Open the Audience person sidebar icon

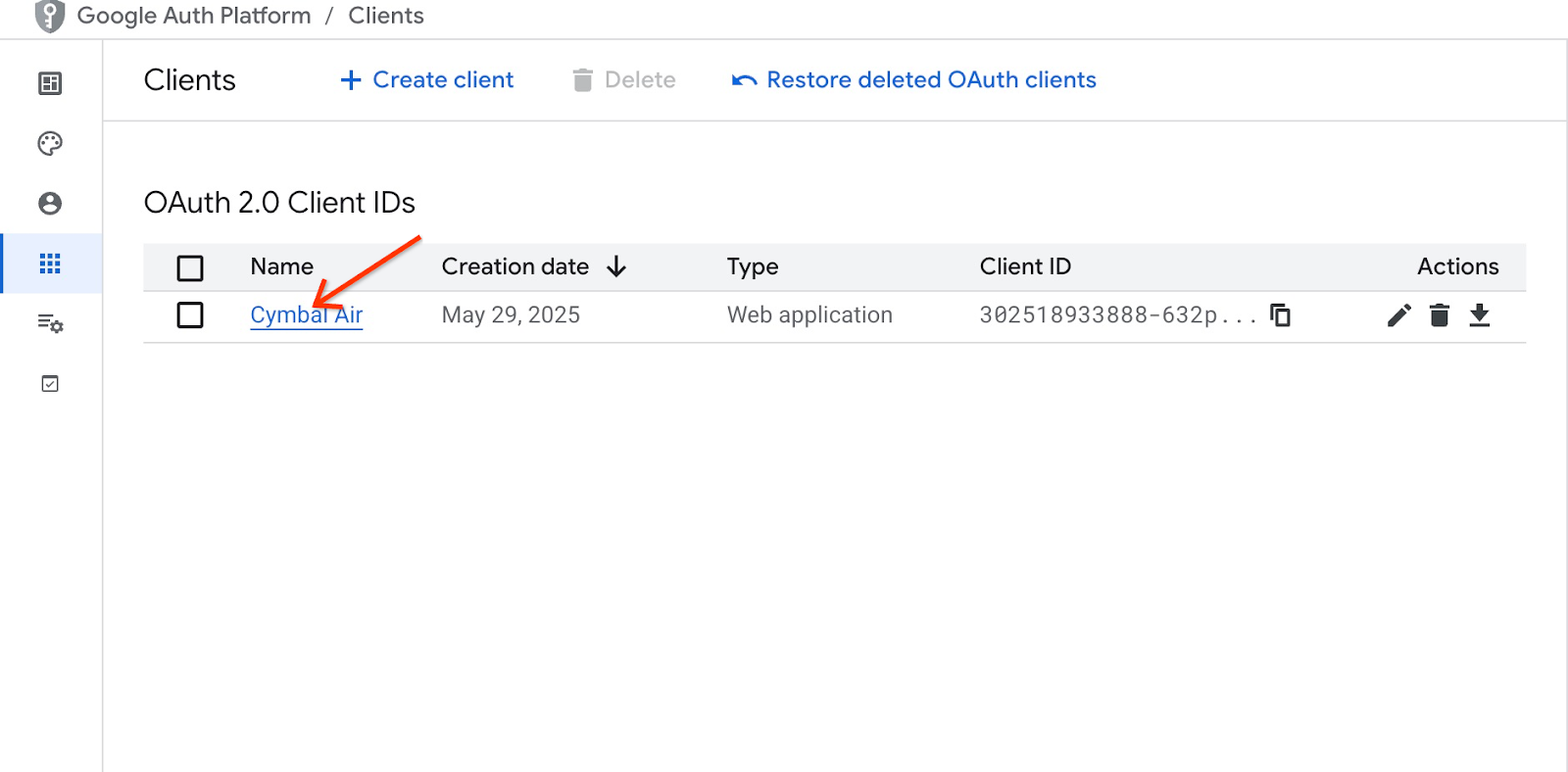click(50, 203)
